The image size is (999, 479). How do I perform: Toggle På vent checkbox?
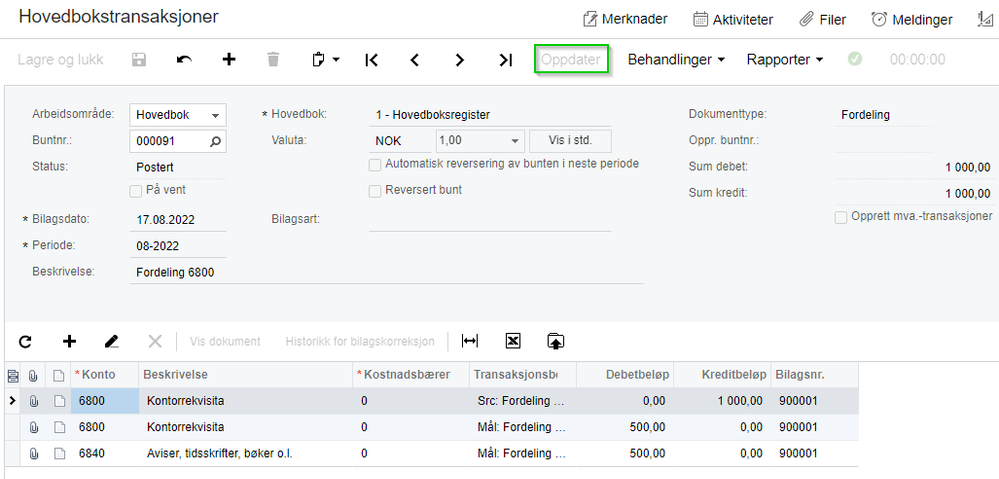pyautogui.click(x=135, y=190)
